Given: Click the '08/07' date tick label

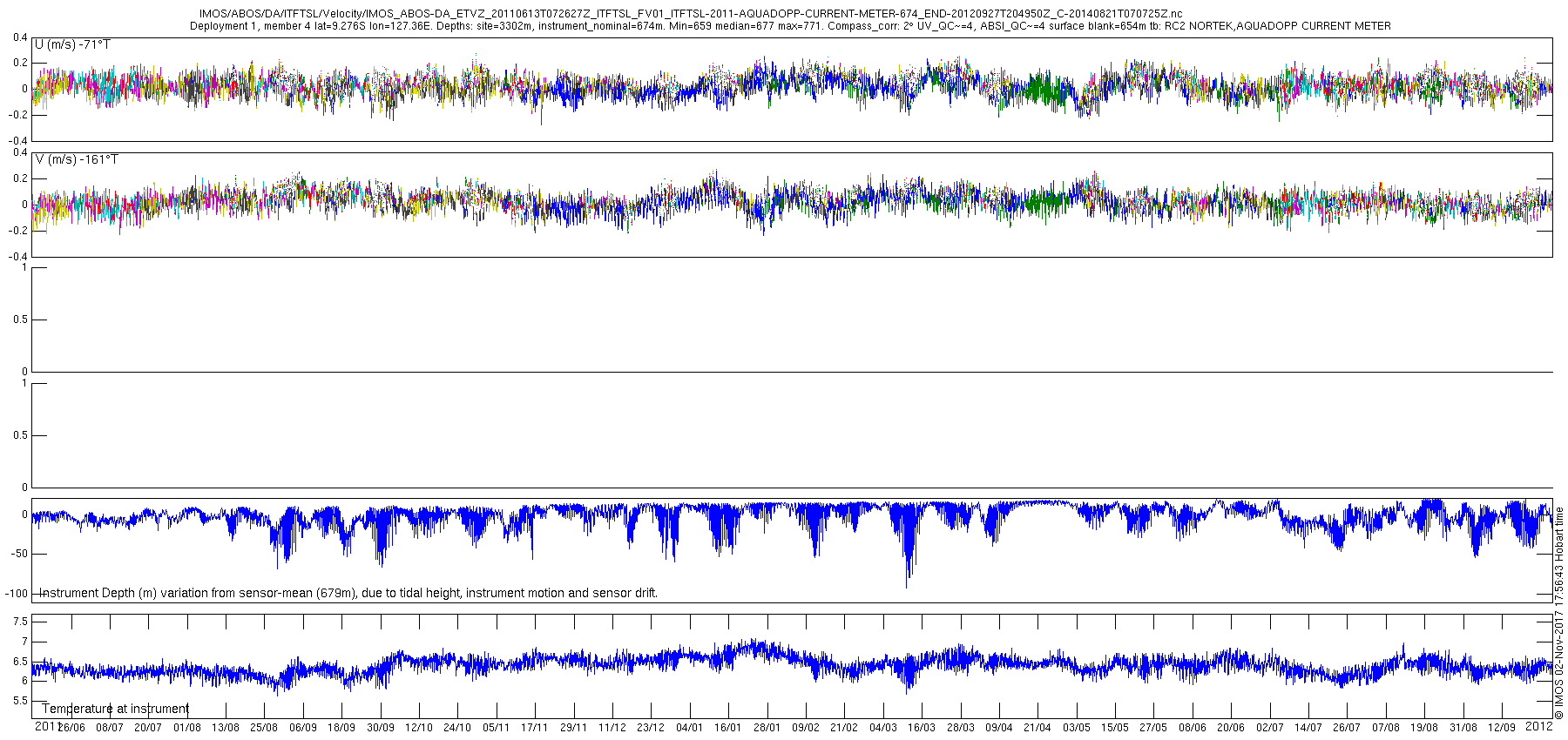Looking at the screenshot, I should click(110, 728).
